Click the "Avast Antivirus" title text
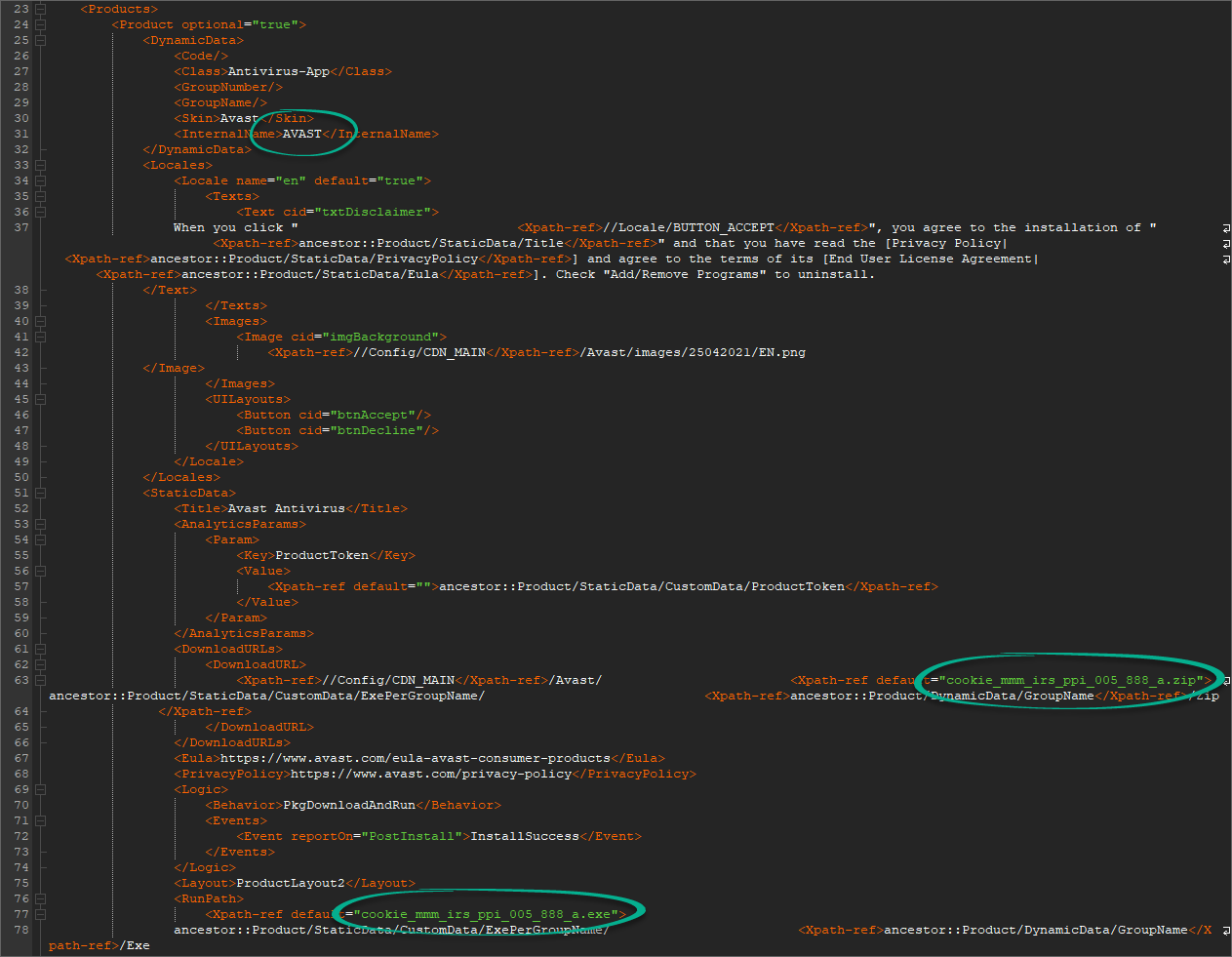This screenshot has height=957, width=1232. pyautogui.click(x=287, y=508)
